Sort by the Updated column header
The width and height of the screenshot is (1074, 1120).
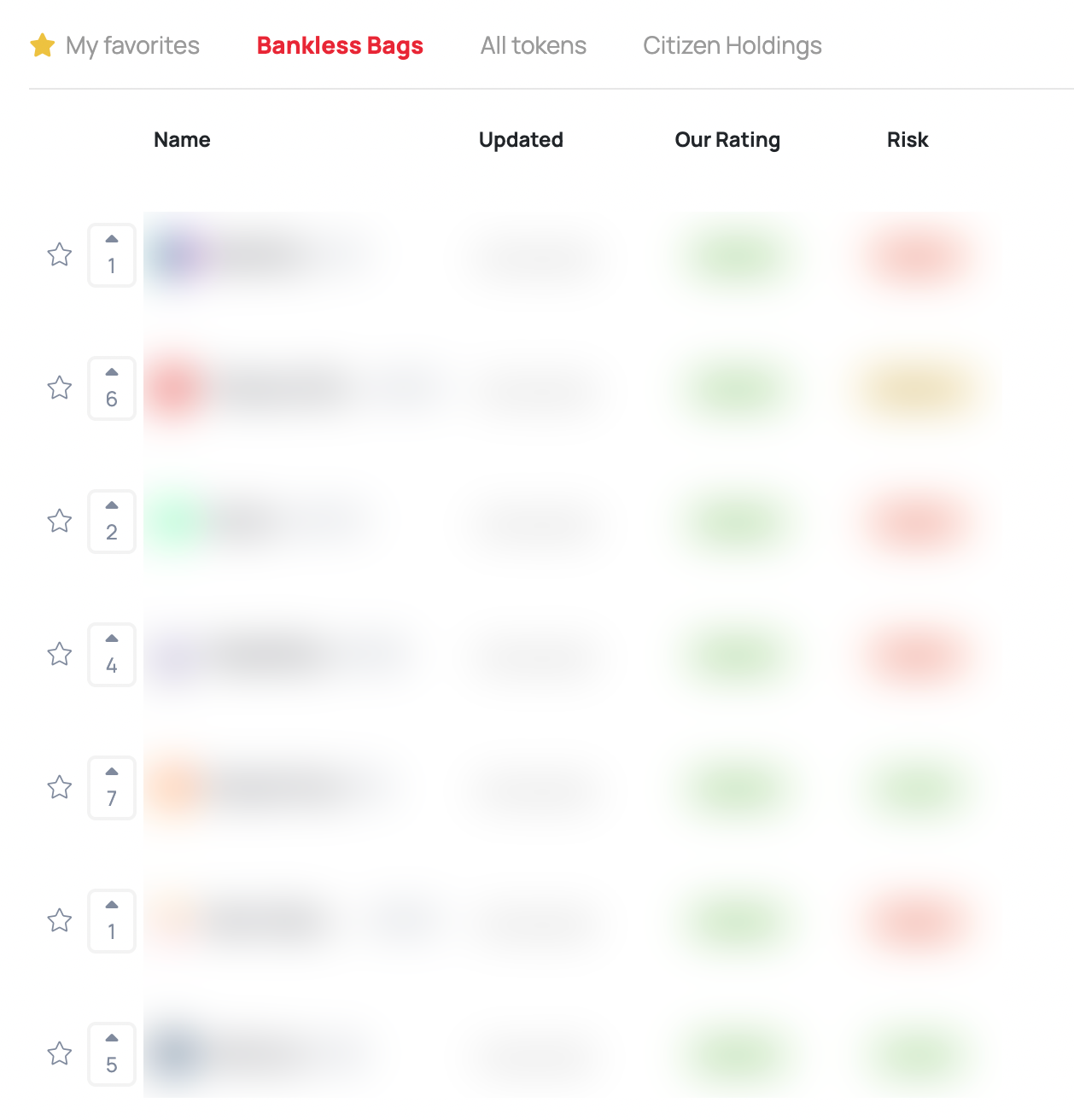pyautogui.click(x=521, y=140)
